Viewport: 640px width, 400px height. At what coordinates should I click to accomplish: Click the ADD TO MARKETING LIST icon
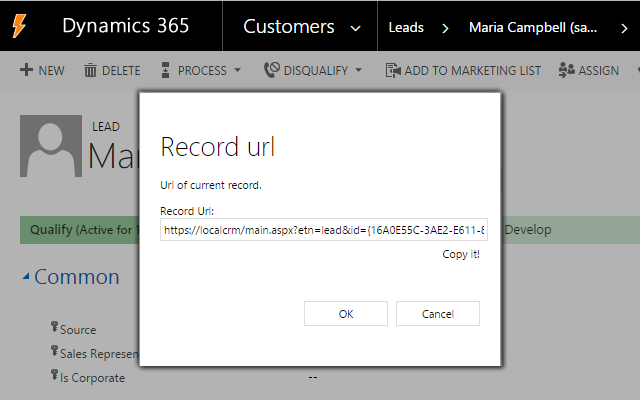point(393,70)
